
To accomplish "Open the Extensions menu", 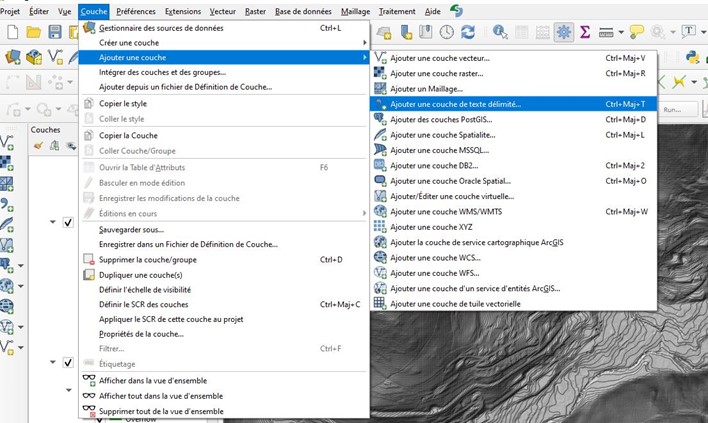I will click(183, 11).
